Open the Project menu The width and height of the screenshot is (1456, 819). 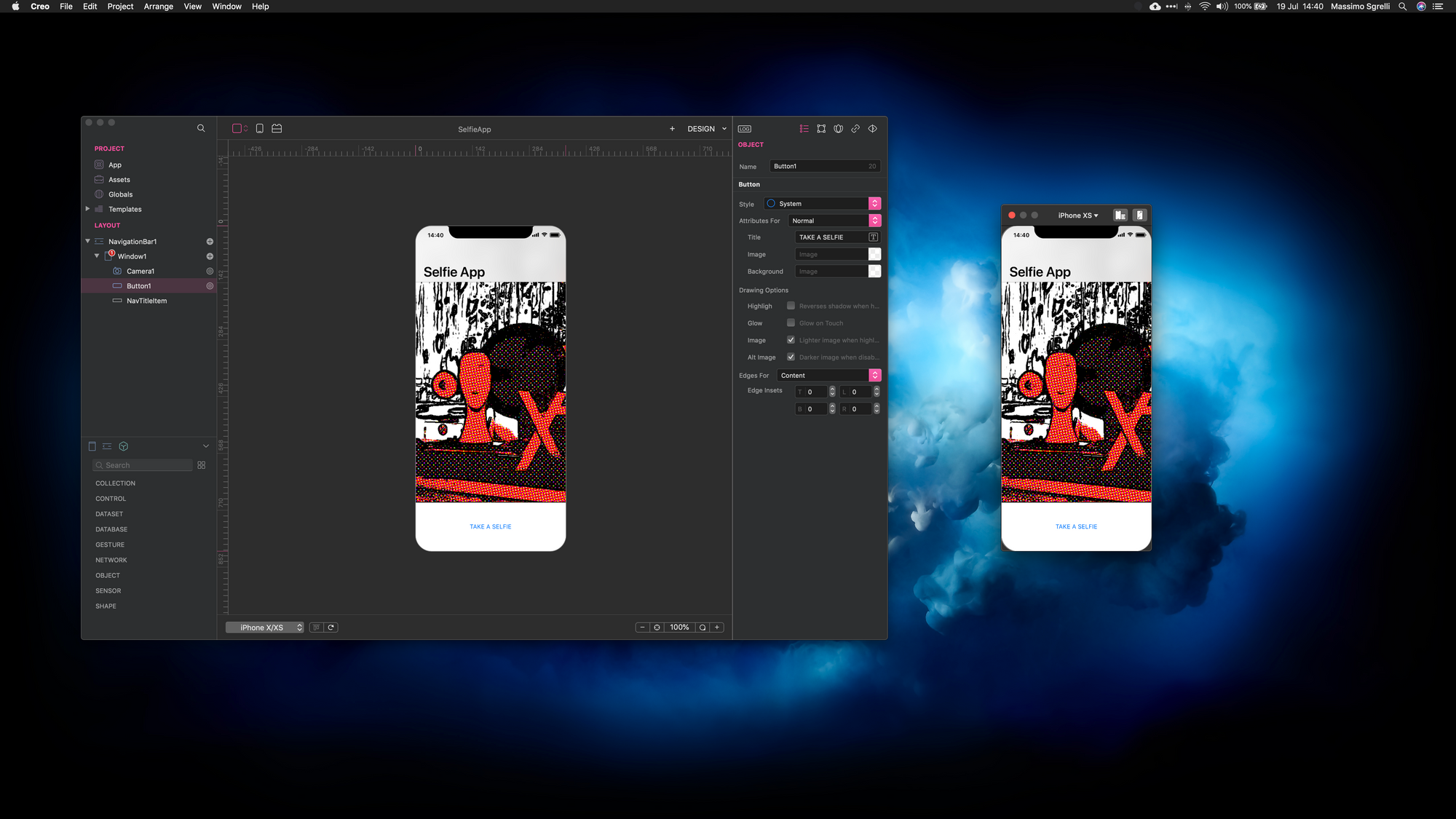(120, 7)
